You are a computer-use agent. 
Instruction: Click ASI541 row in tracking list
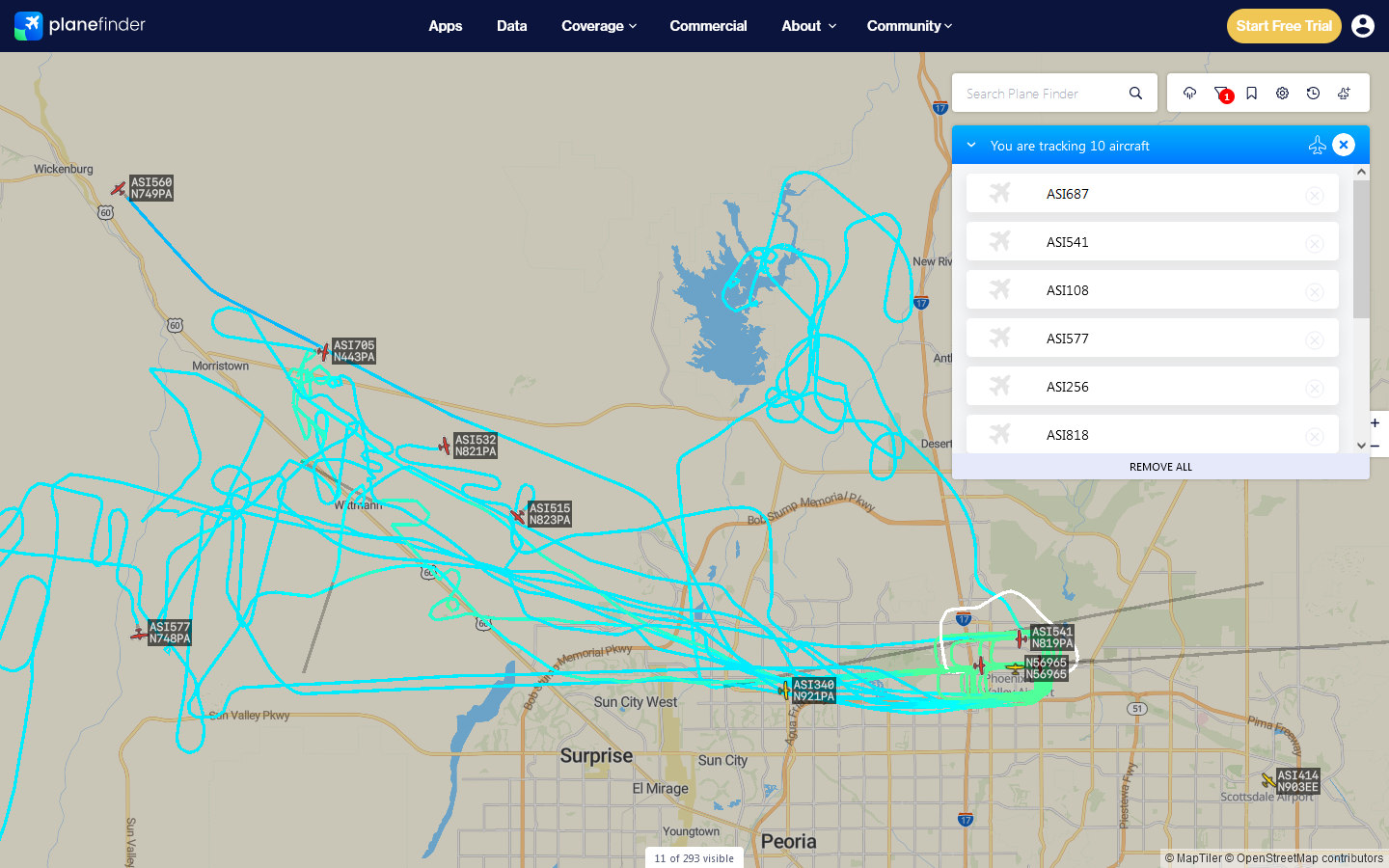(1153, 241)
